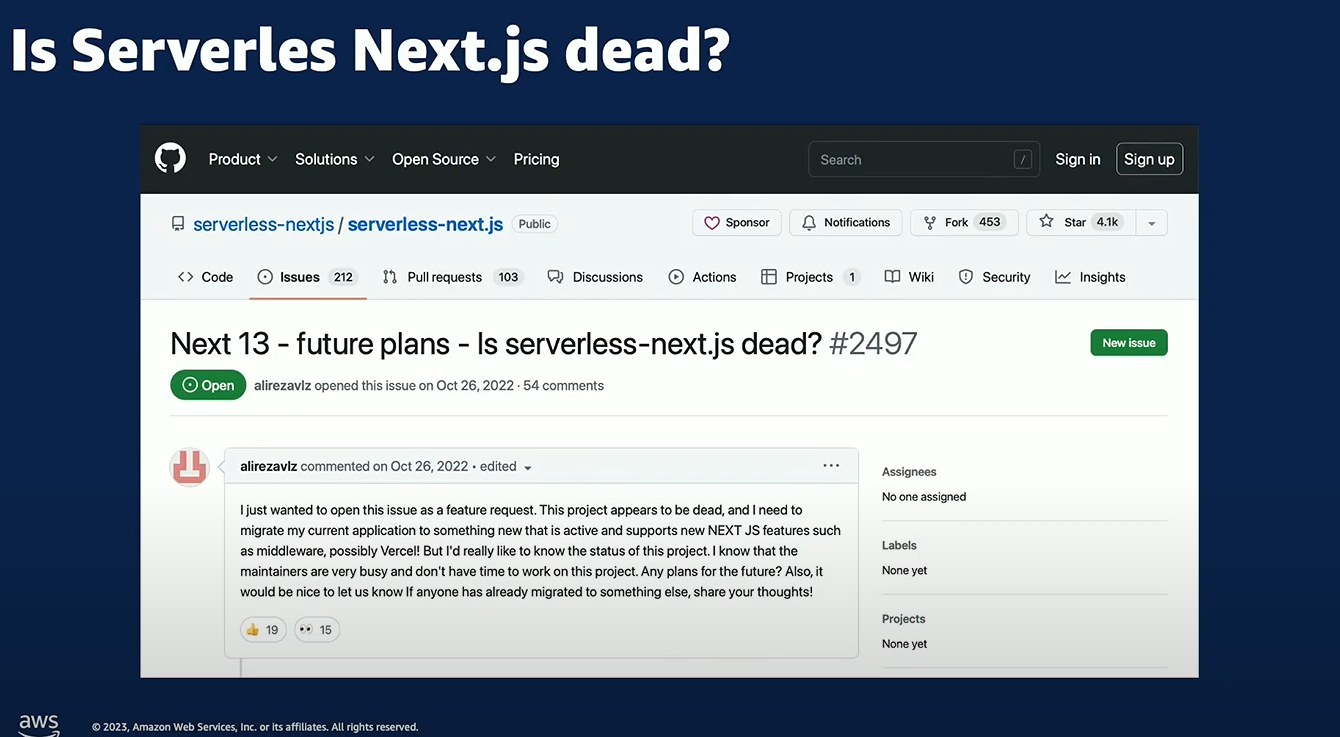The width and height of the screenshot is (1340, 737).
Task: Click the eyes reaction 15
Action: coord(317,629)
